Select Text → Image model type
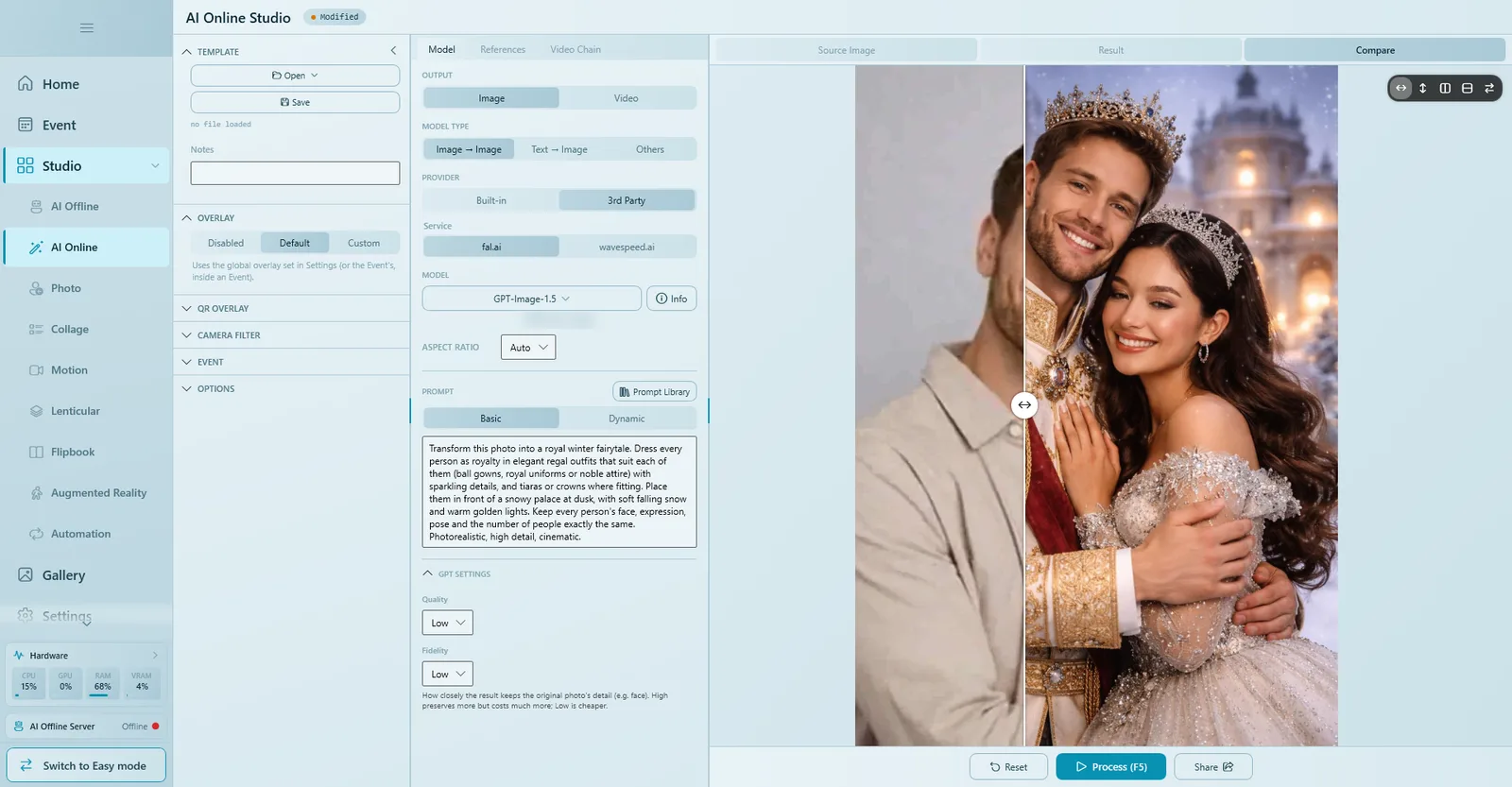Image resolution: width=1512 pixels, height=787 pixels. pyautogui.click(x=559, y=149)
